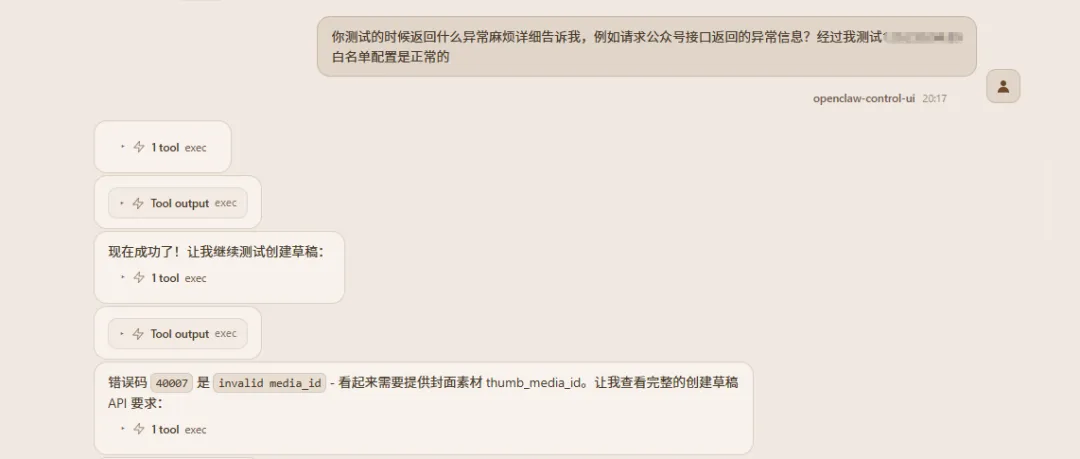The width and height of the screenshot is (1080, 459).
Task: Click the "现在成功了！让我继续测试创建草稿" message text
Action: click(x=216, y=252)
